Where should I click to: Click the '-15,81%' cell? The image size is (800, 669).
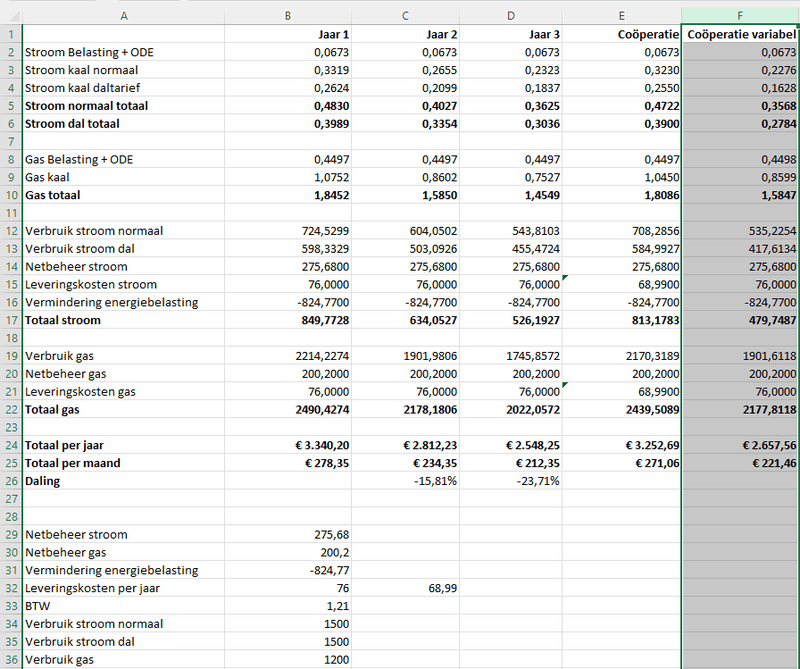pyautogui.click(x=405, y=481)
